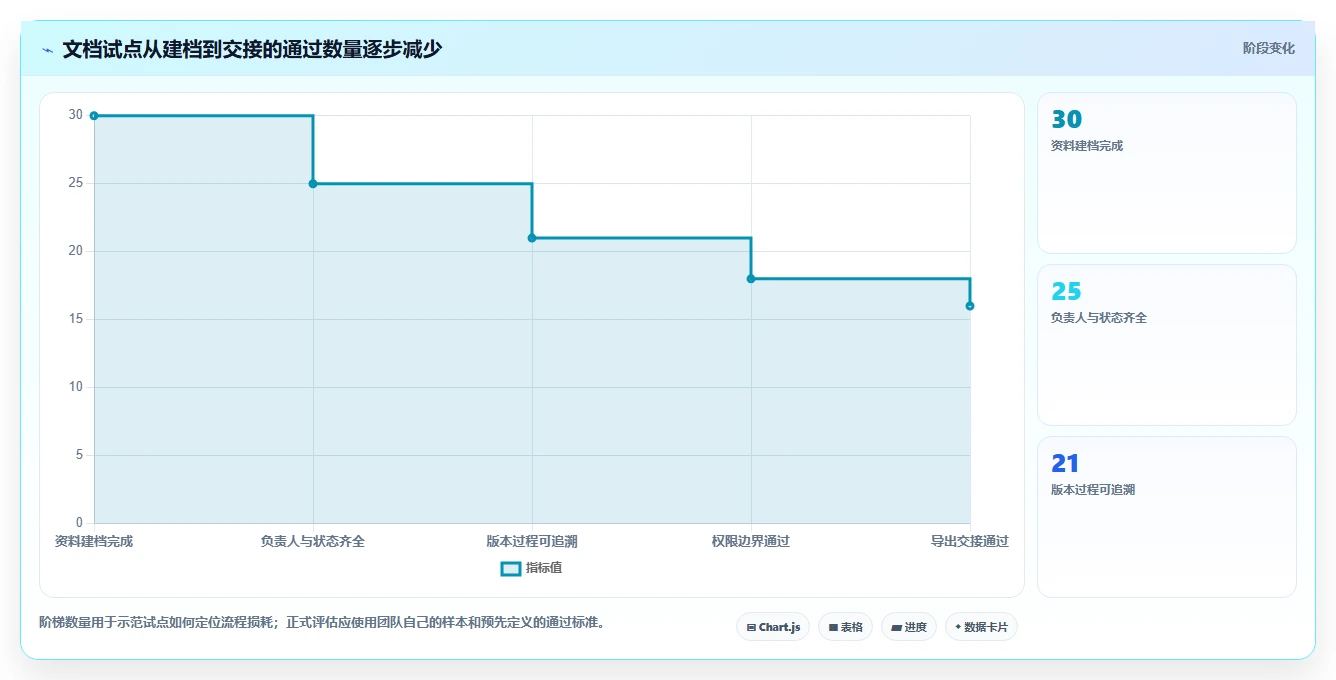Click the last data point at value 16
Viewport: 1336px width, 680px height.
click(x=970, y=306)
